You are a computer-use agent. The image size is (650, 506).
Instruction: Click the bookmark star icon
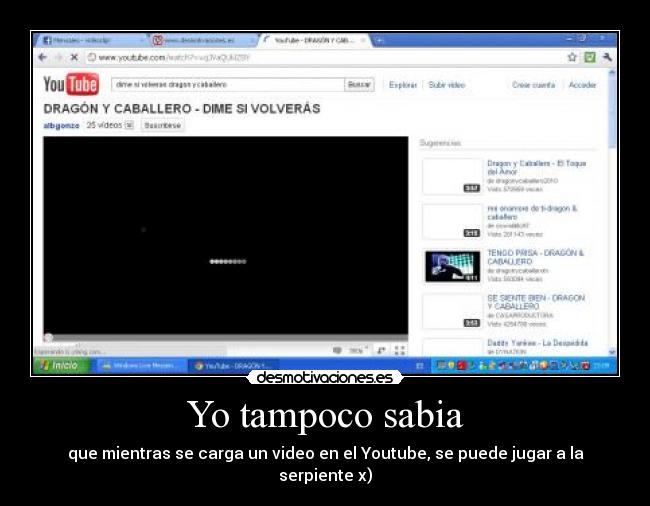(572, 57)
